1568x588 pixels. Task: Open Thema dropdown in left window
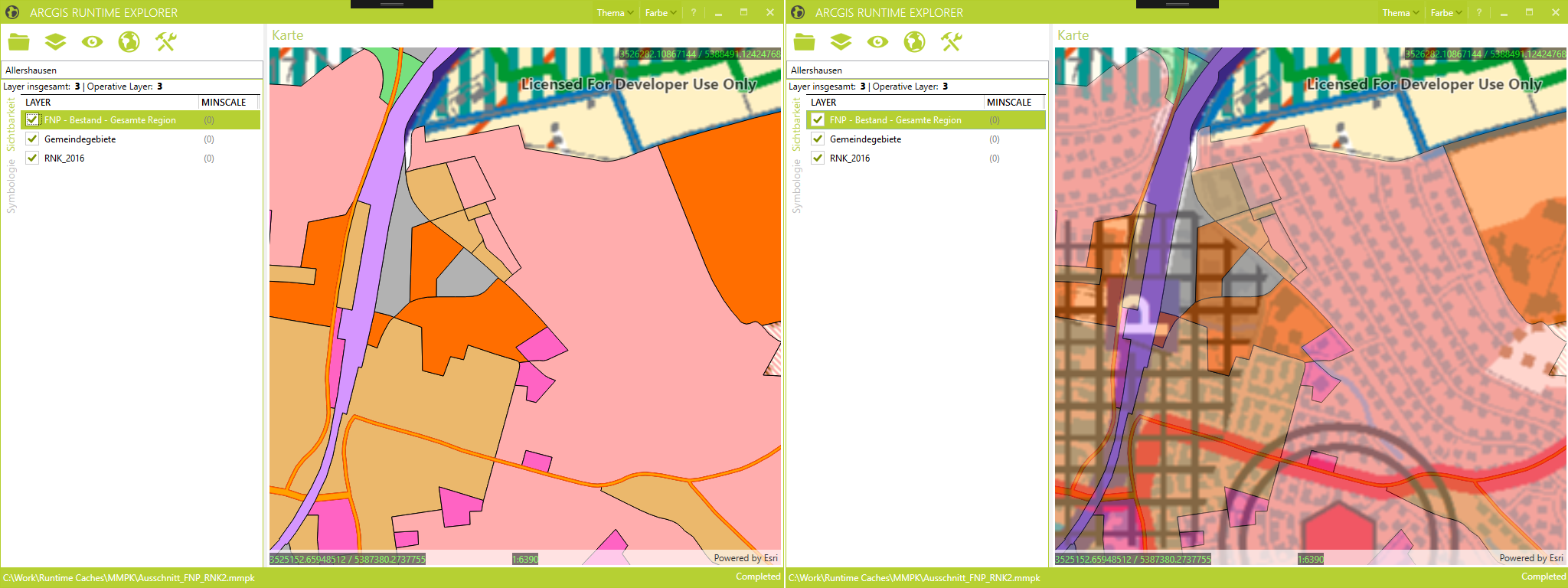pos(615,12)
